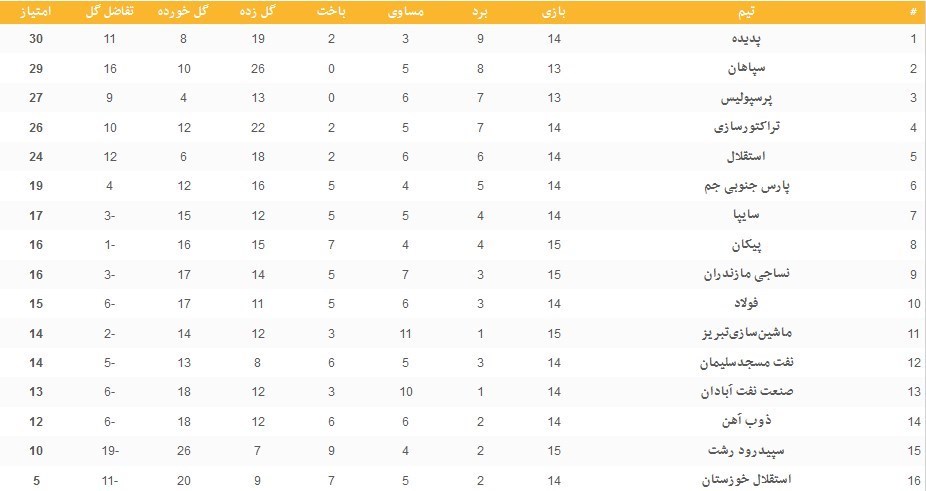Click the باخت (losses) column header

[x=331, y=12]
